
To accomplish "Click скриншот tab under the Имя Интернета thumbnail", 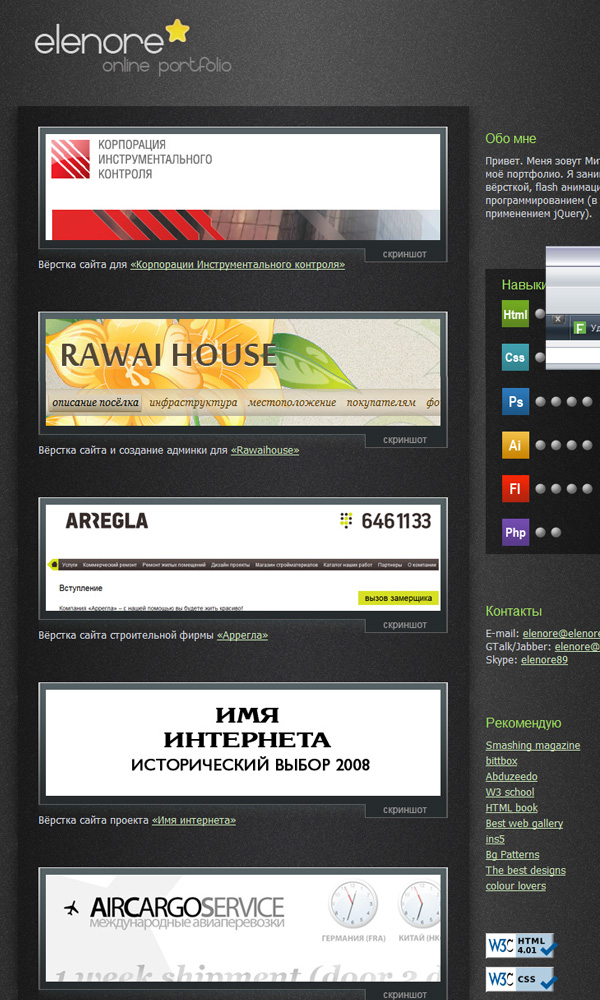I will click(x=405, y=810).
